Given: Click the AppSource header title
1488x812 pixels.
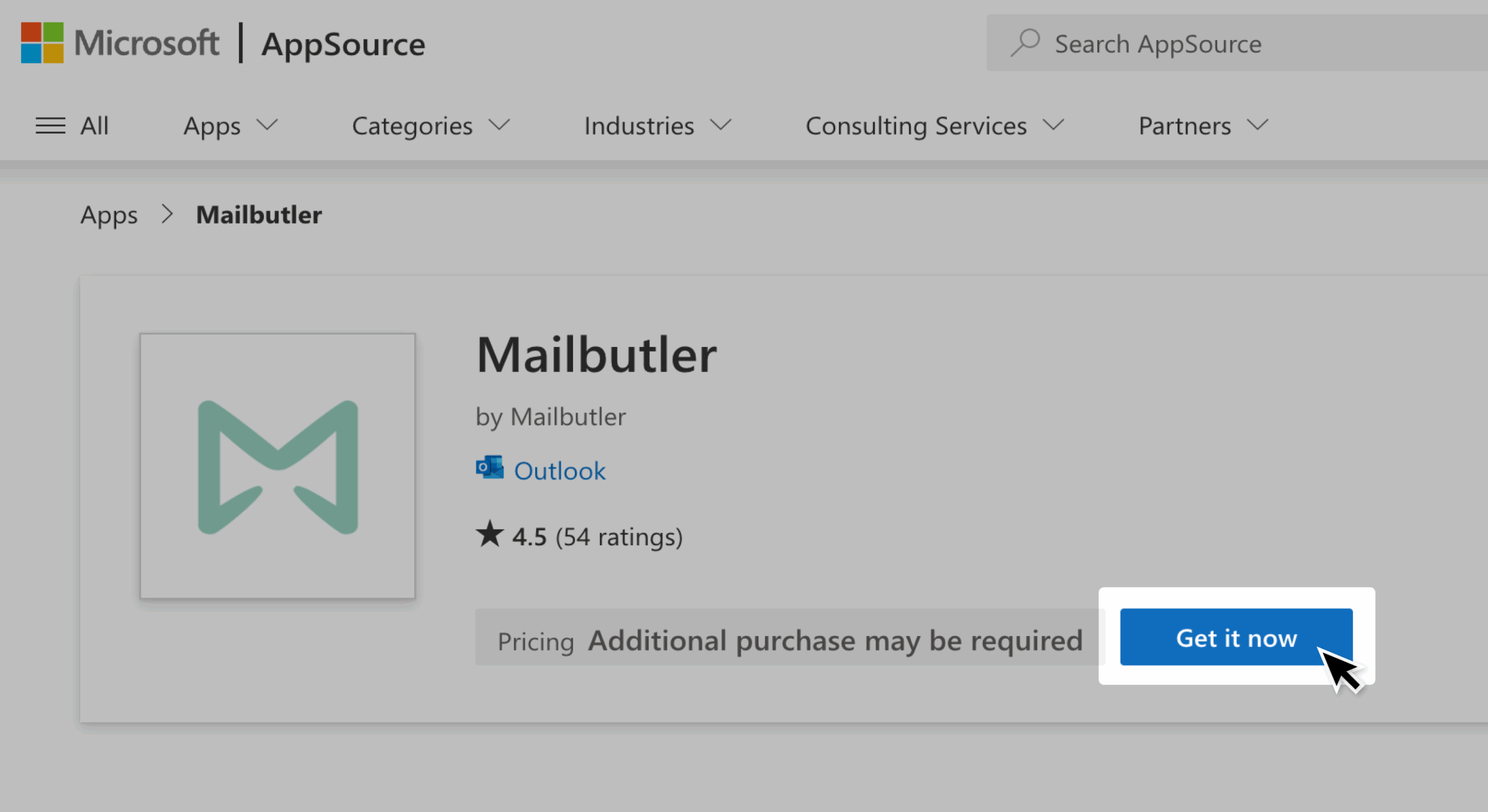Looking at the screenshot, I should tap(343, 44).
